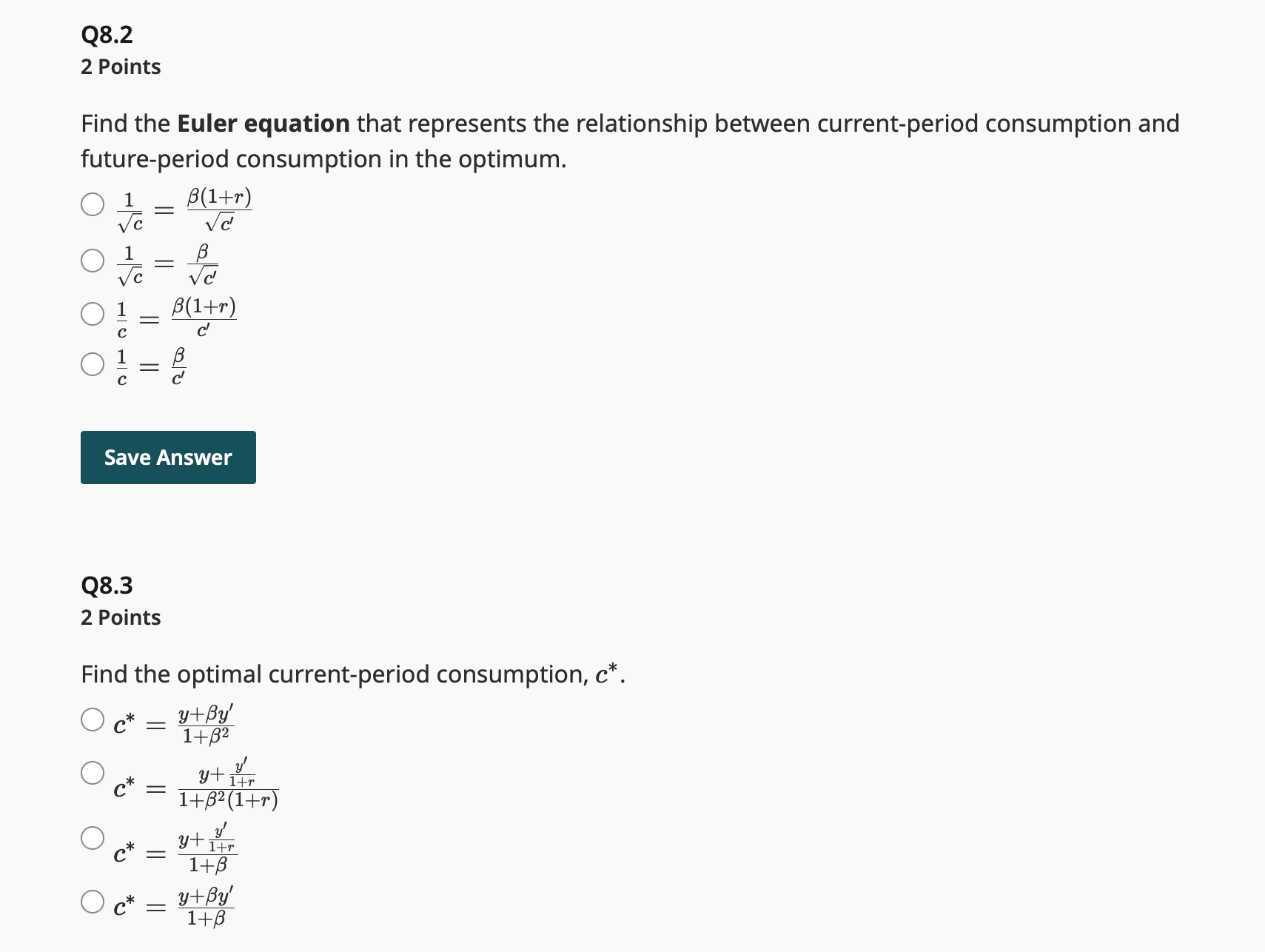Click the formula 1/c = β(1+r)/c′
The width and height of the screenshot is (1265, 952).
tap(176, 318)
